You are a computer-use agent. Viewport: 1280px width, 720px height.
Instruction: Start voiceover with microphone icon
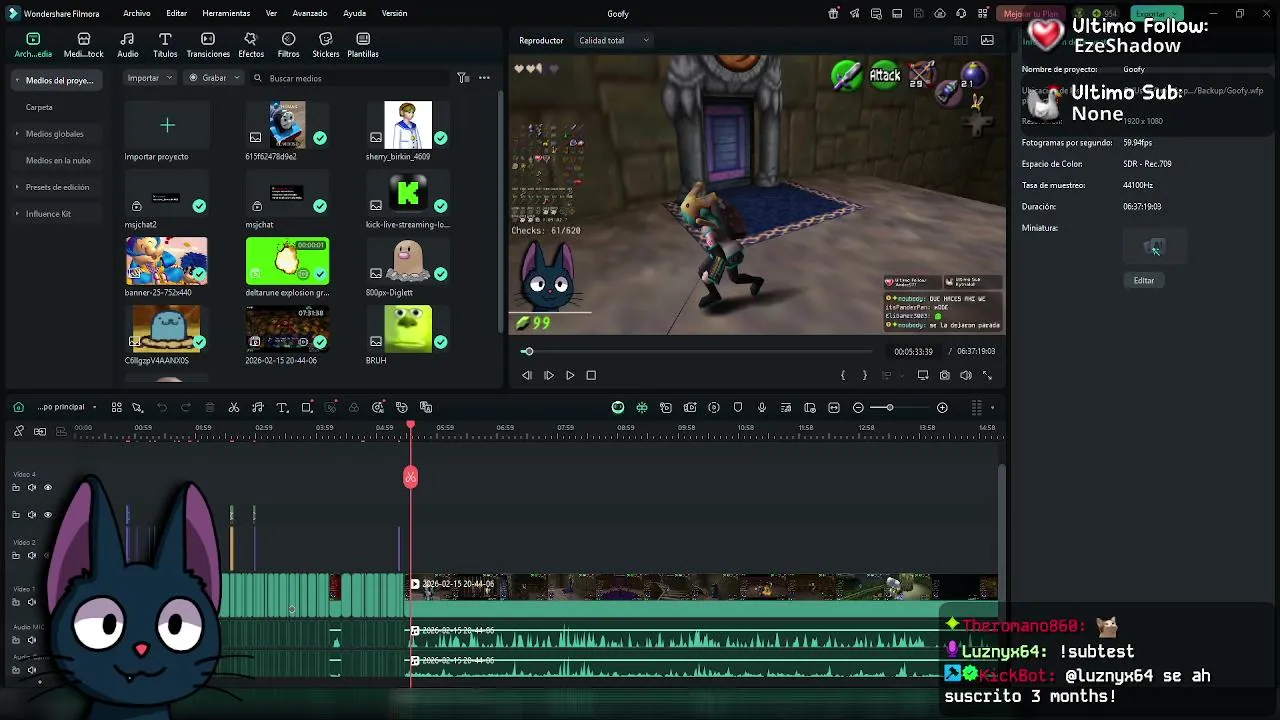pyautogui.click(x=762, y=407)
